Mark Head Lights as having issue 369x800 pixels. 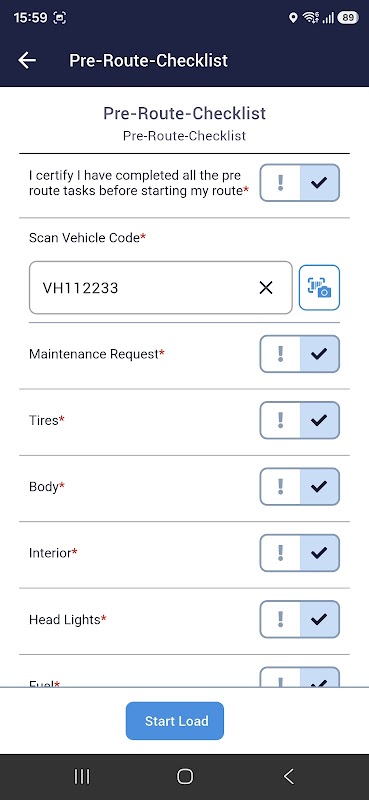coord(280,619)
